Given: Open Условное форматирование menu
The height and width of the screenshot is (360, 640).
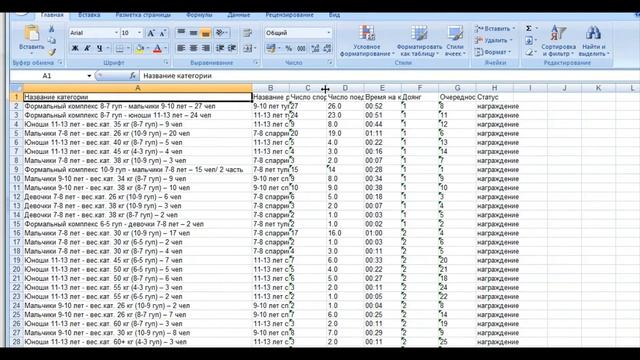Looking at the screenshot, I should point(367,40).
